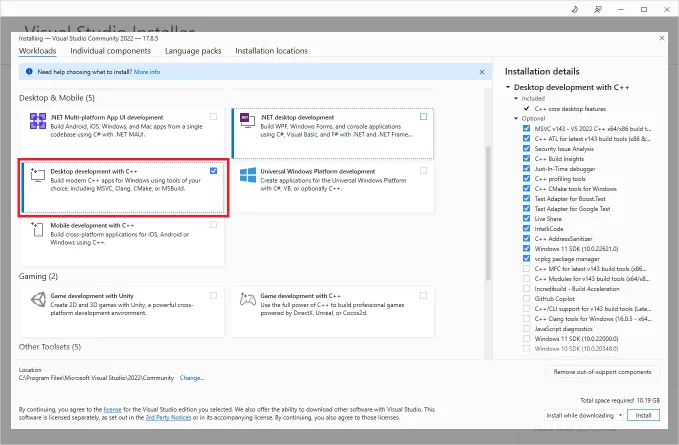Viewport: 679px width, 445px height.
Task: Check C++ MFC for latest v143 build tools
Action: tap(526, 268)
